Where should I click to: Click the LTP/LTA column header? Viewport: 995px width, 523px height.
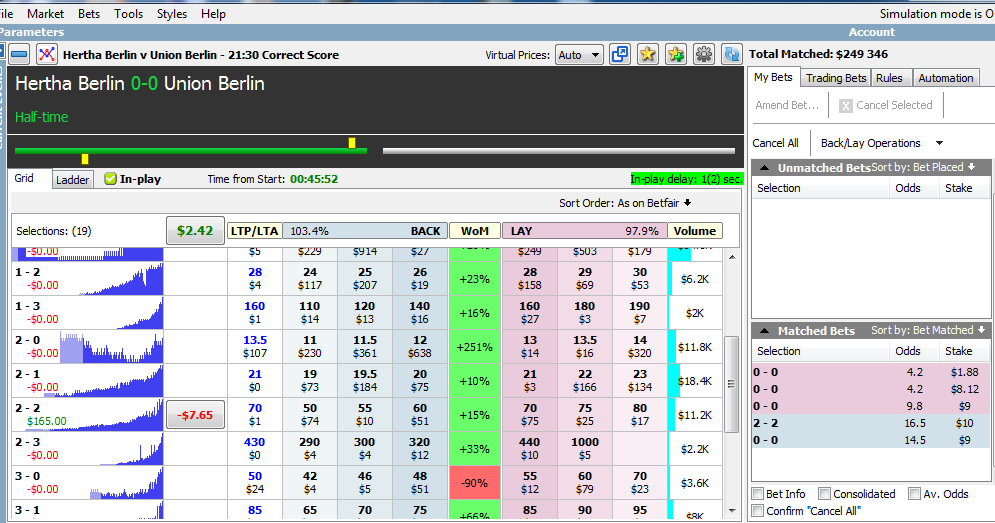click(x=254, y=231)
